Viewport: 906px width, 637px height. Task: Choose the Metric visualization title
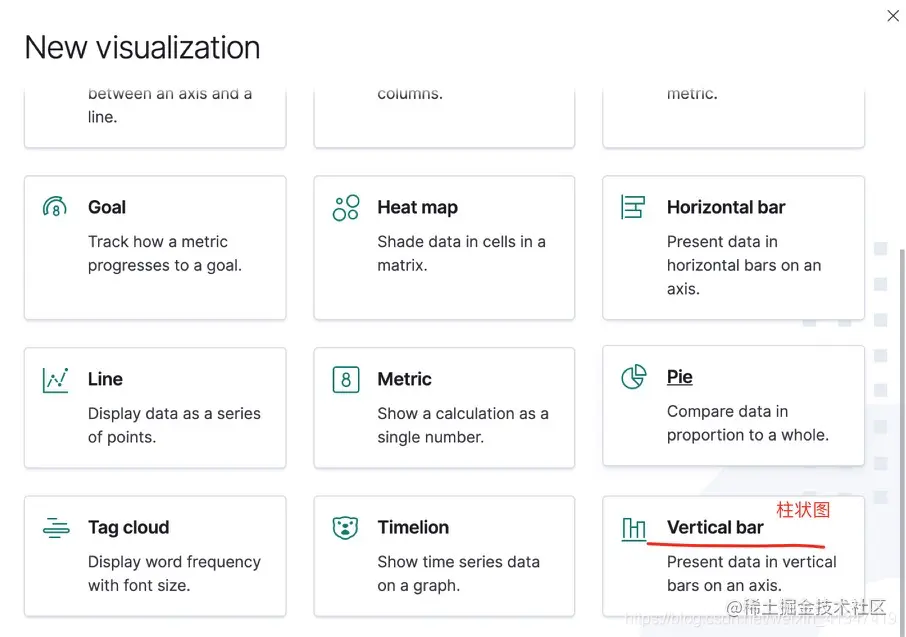coord(404,379)
